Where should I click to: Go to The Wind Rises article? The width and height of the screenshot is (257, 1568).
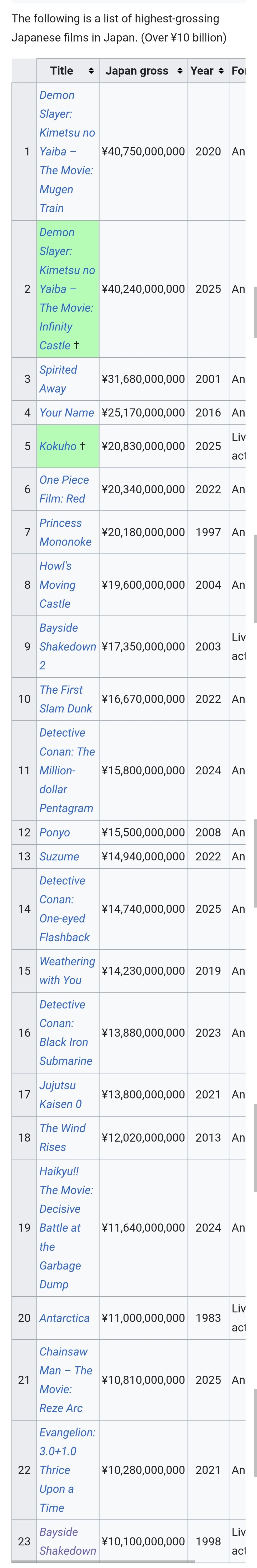coord(62,1137)
